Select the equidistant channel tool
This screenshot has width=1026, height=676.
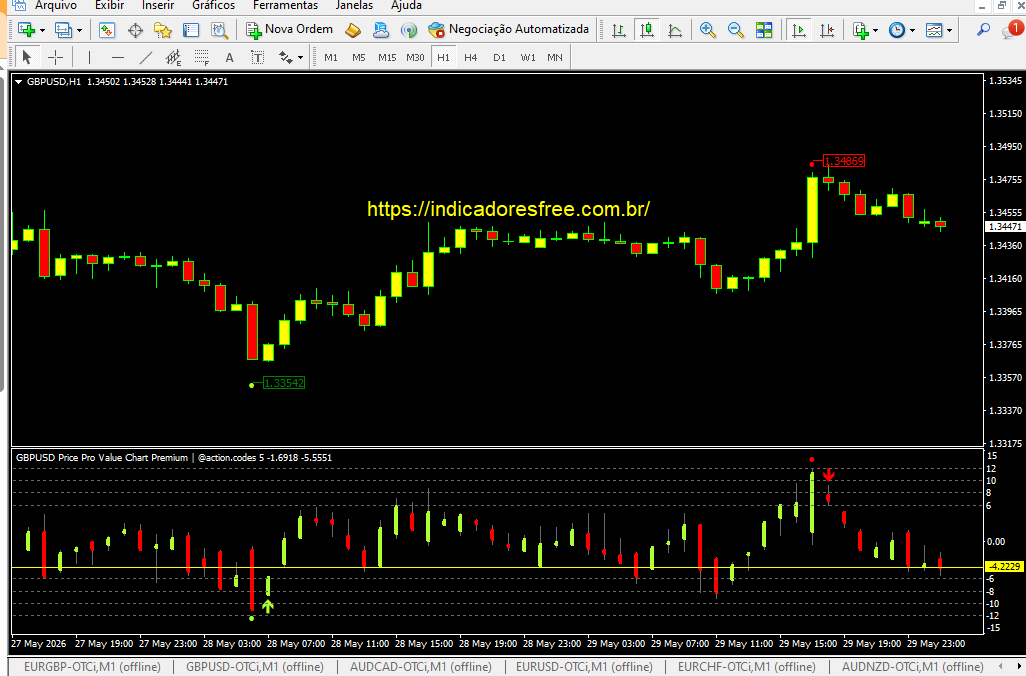[x=173, y=58]
